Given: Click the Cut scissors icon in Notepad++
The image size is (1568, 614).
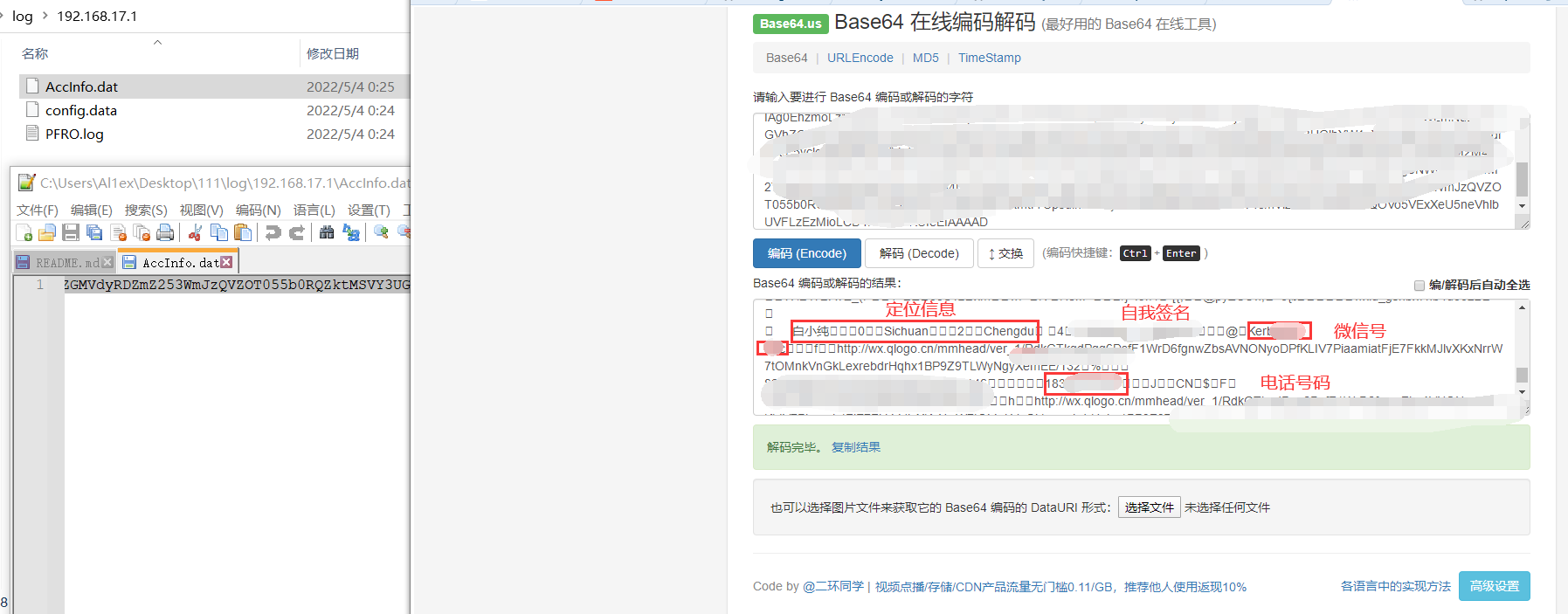Looking at the screenshot, I should (195, 232).
